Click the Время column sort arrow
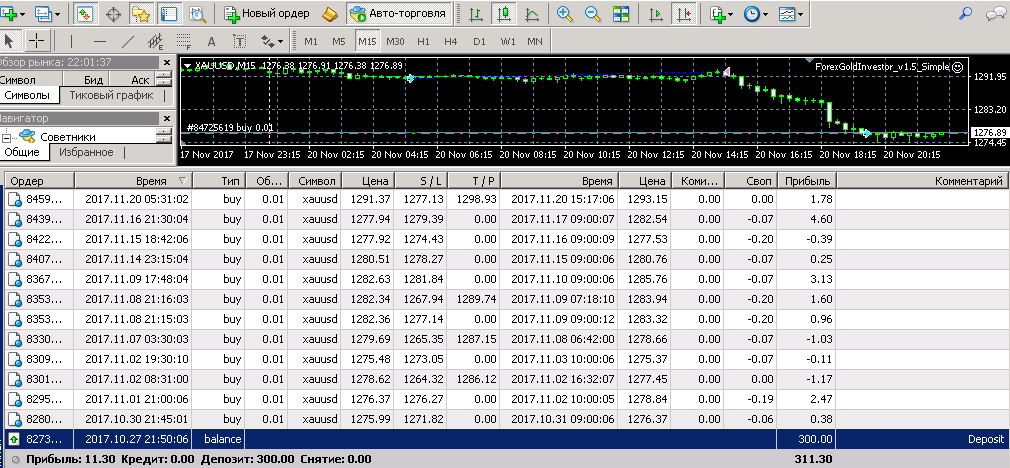The image size is (1010, 468). [x=183, y=182]
